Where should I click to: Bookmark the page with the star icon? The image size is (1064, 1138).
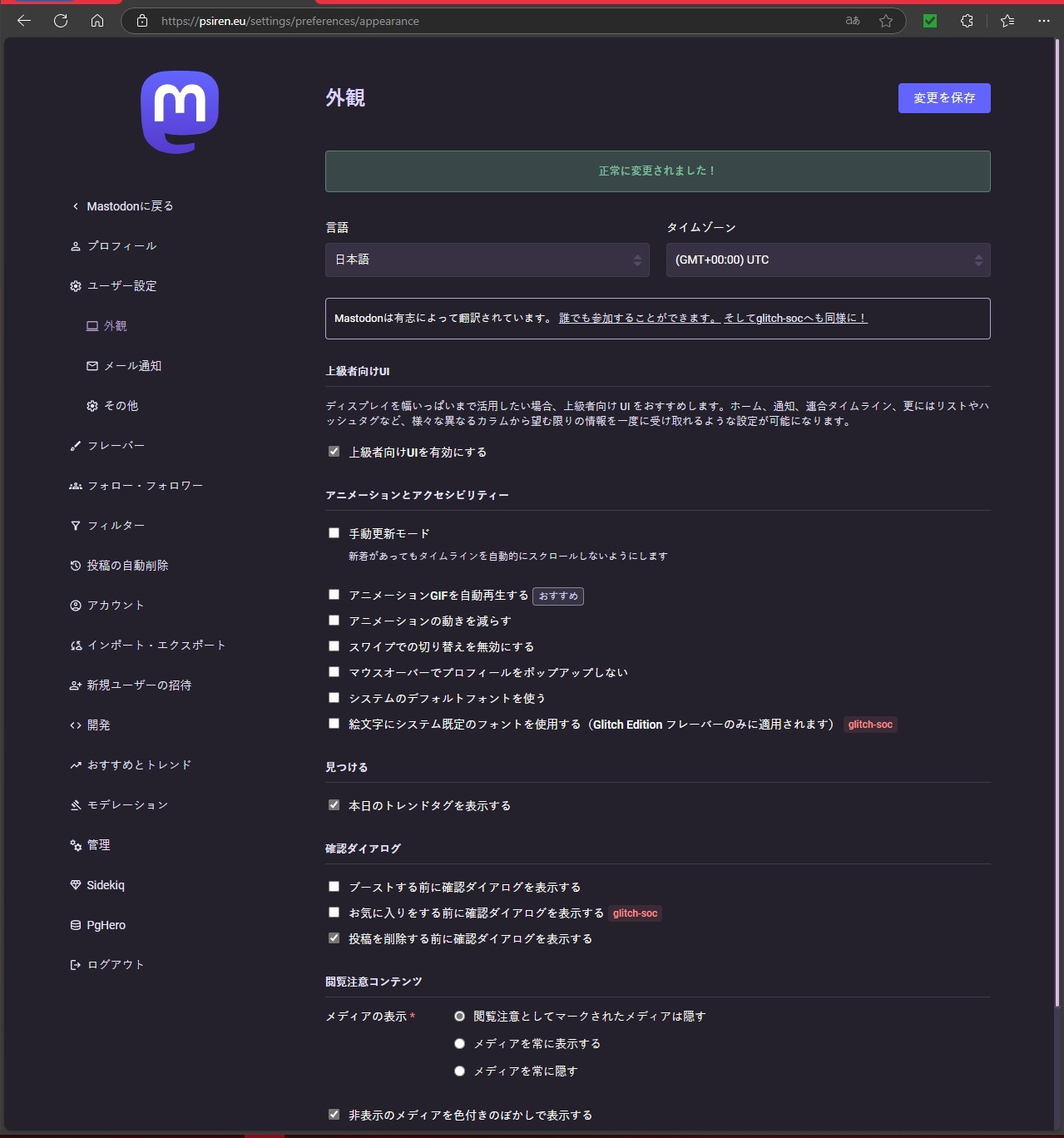point(886,21)
